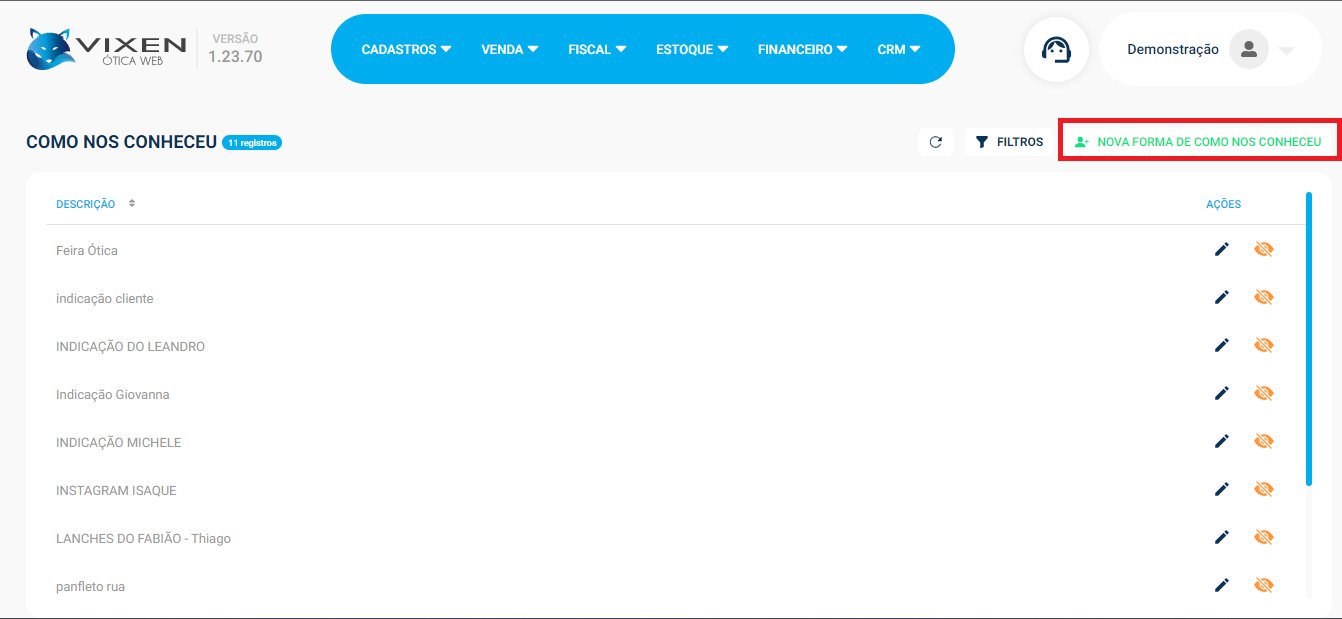
Task: Expand the Demonstração user menu arrow
Action: [1286, 50]
